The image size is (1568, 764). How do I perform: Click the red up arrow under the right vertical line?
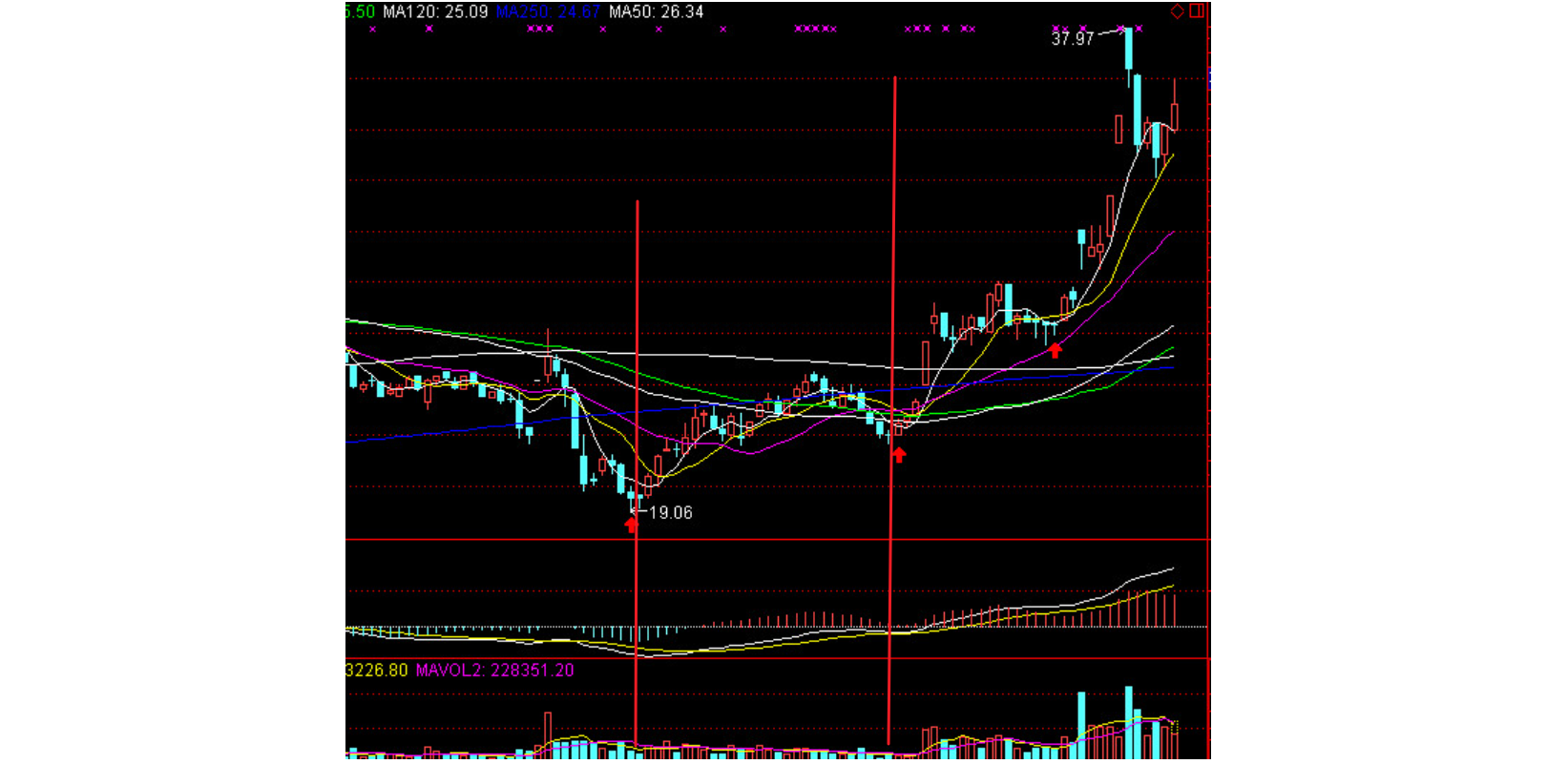[898, 455]
